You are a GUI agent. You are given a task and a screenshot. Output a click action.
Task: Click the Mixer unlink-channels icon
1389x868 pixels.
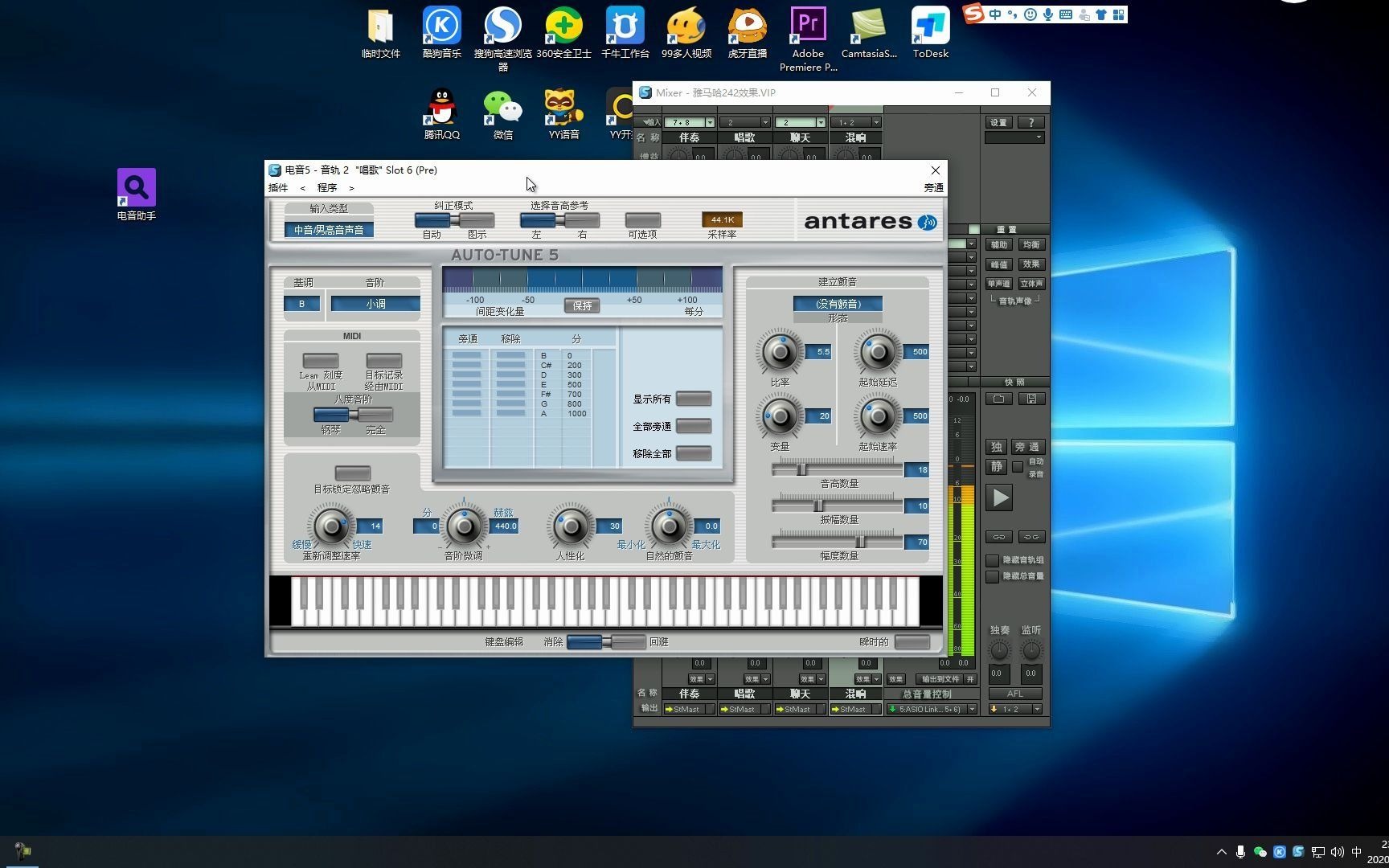[x=1031, y=537]
